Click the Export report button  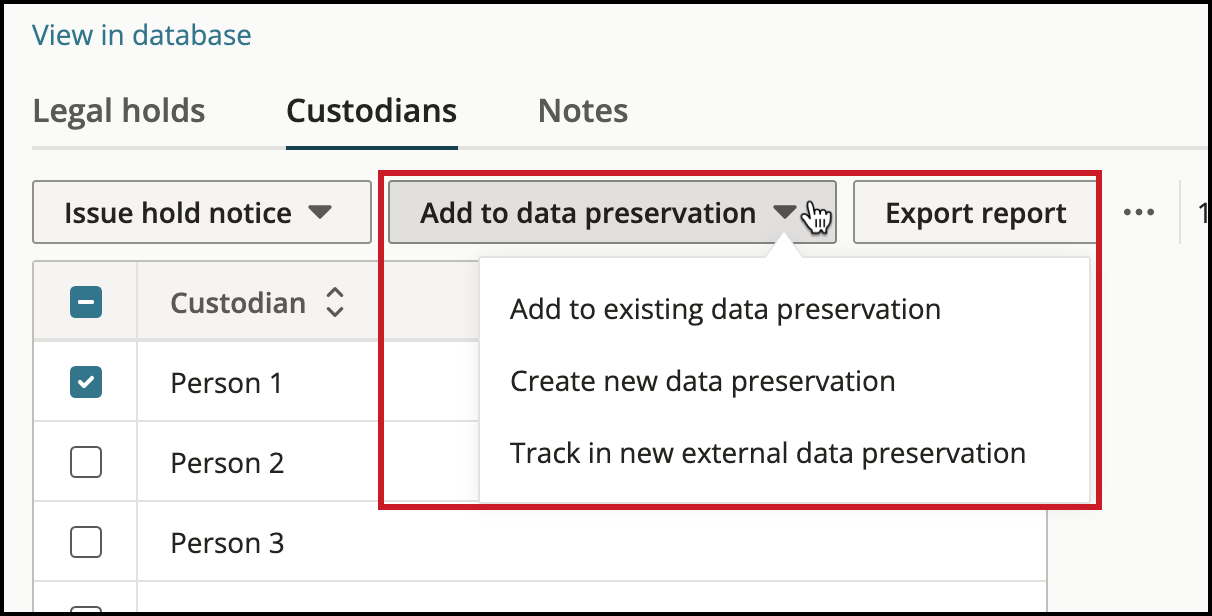click(975, 213)
